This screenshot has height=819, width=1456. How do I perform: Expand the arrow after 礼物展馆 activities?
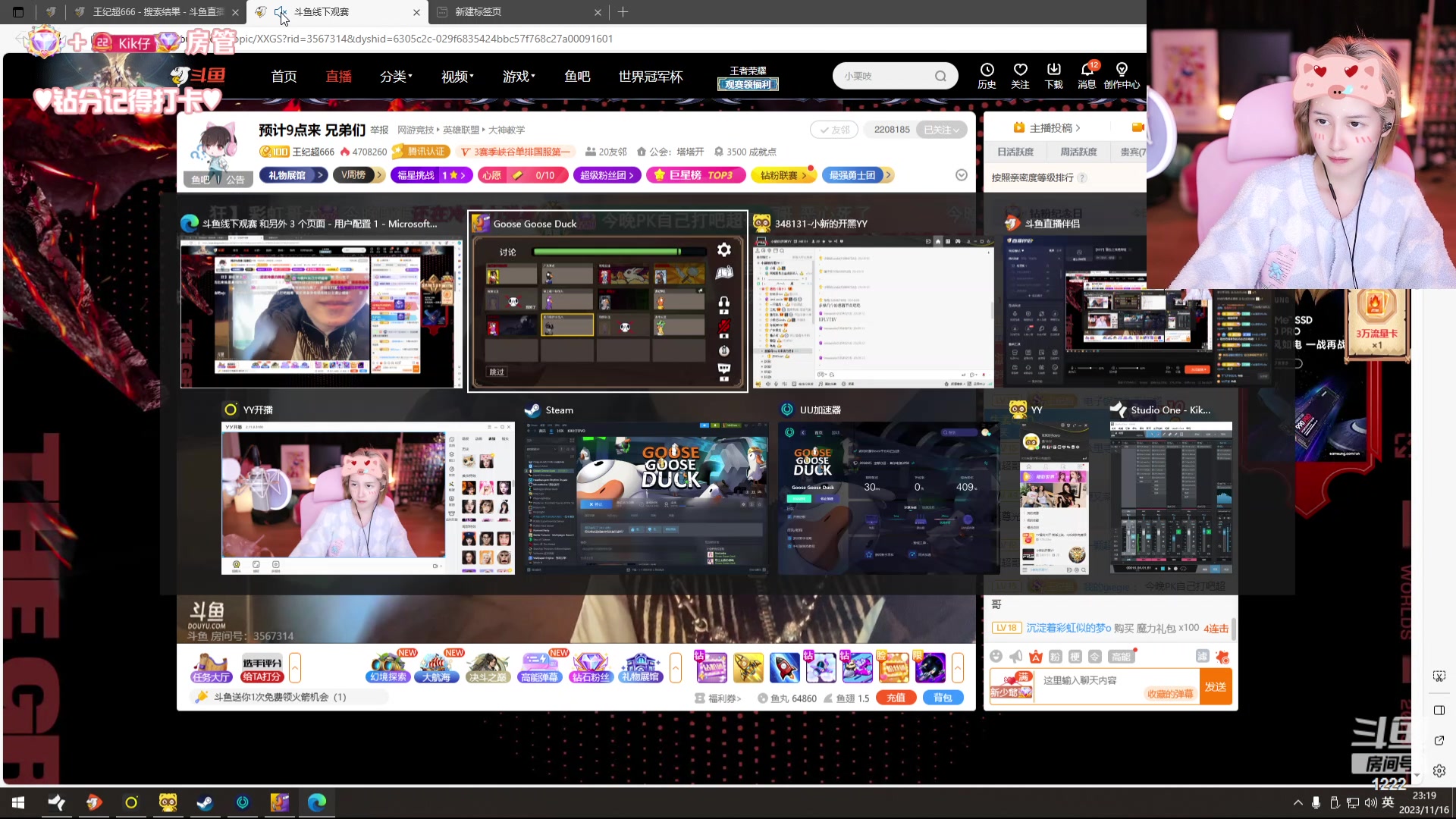(x=675, y=667)
